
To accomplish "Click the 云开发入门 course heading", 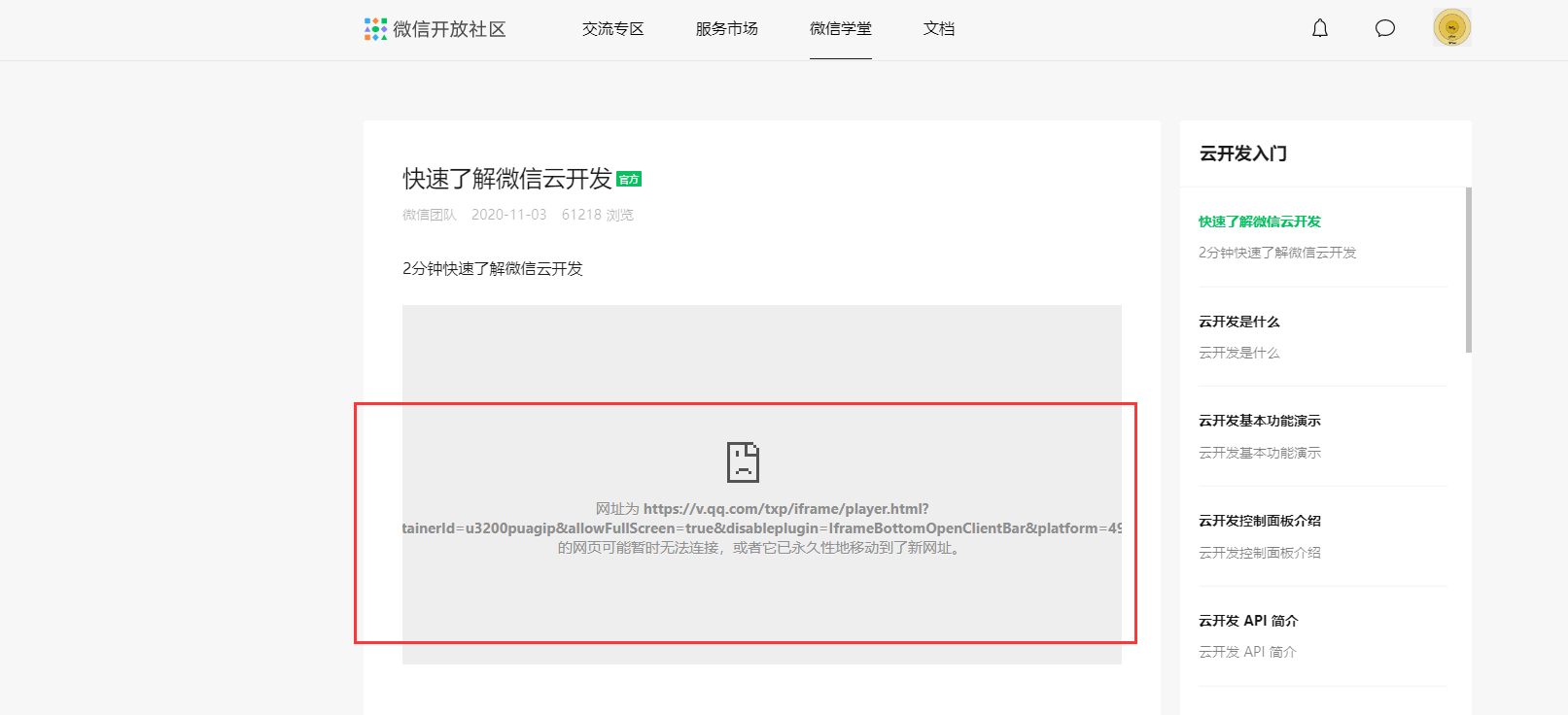I will pos(1243,153).
